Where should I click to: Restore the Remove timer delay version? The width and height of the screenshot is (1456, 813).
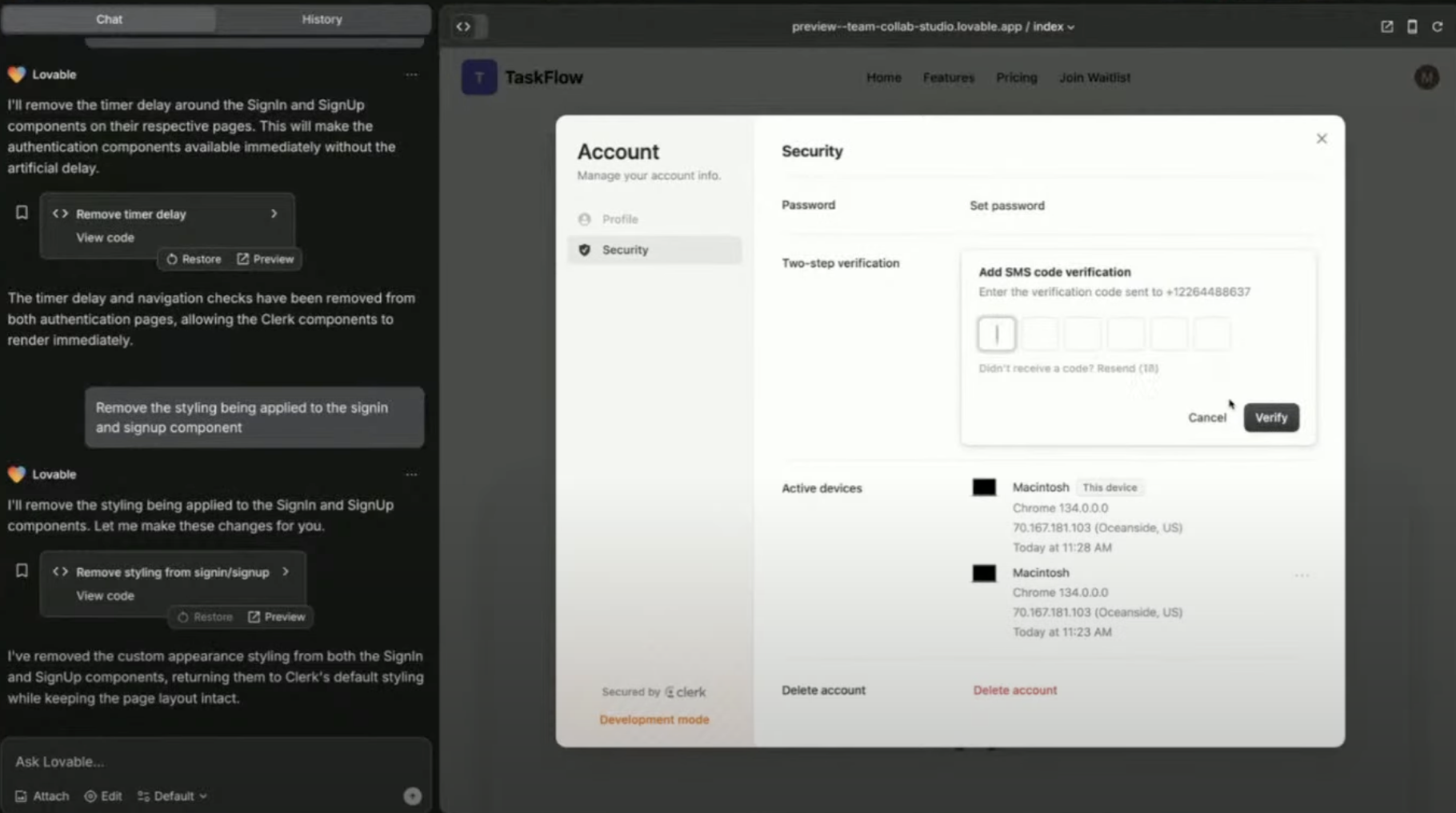click(194, 259)
